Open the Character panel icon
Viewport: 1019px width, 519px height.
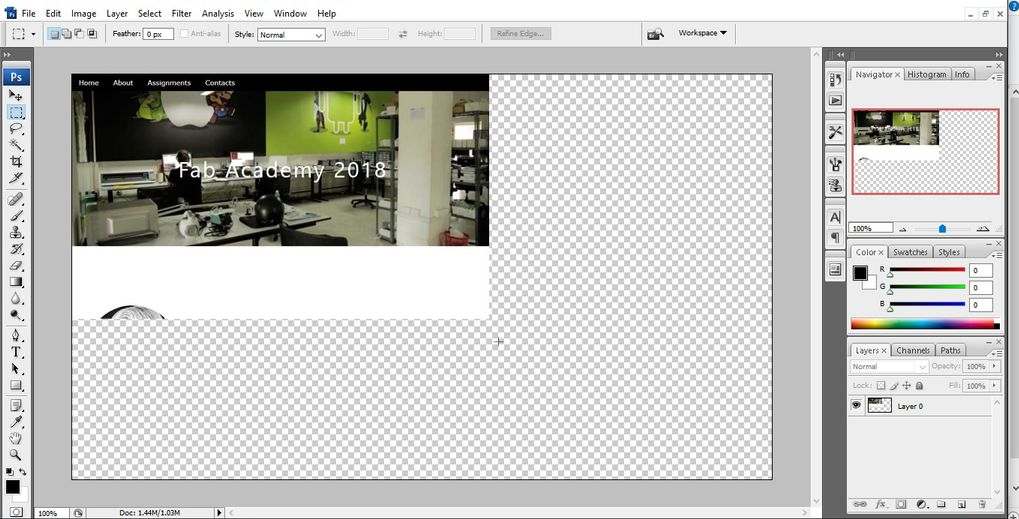[836, 217]
